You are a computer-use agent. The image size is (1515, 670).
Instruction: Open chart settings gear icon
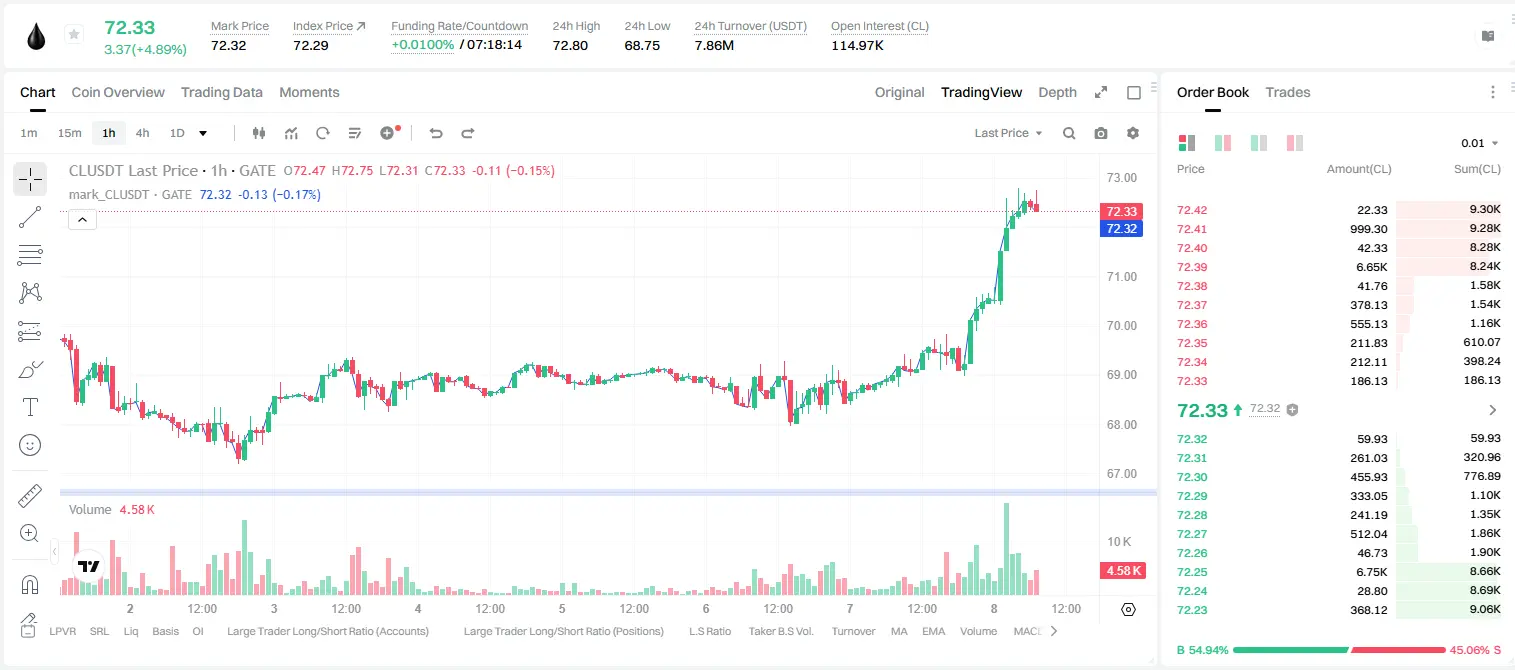click(1133, 133)
